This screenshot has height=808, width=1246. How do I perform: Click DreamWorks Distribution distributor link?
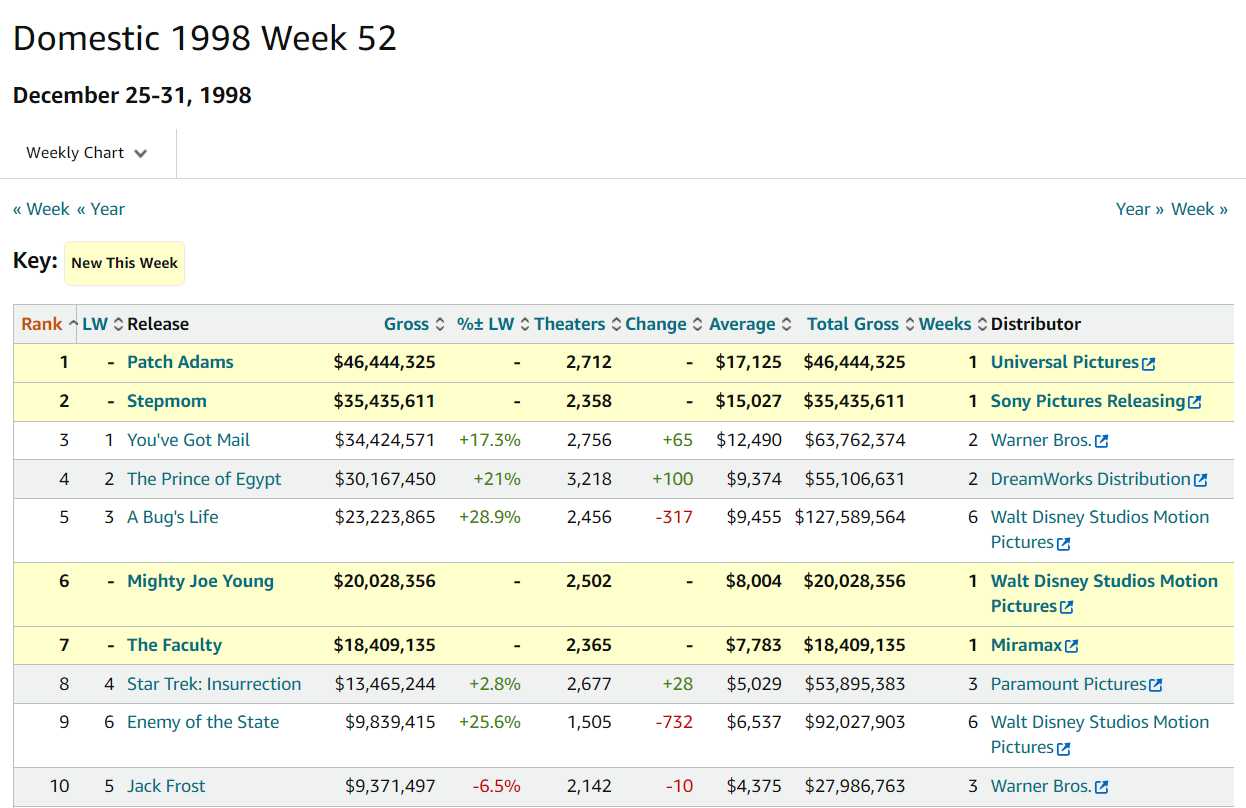1091,479
